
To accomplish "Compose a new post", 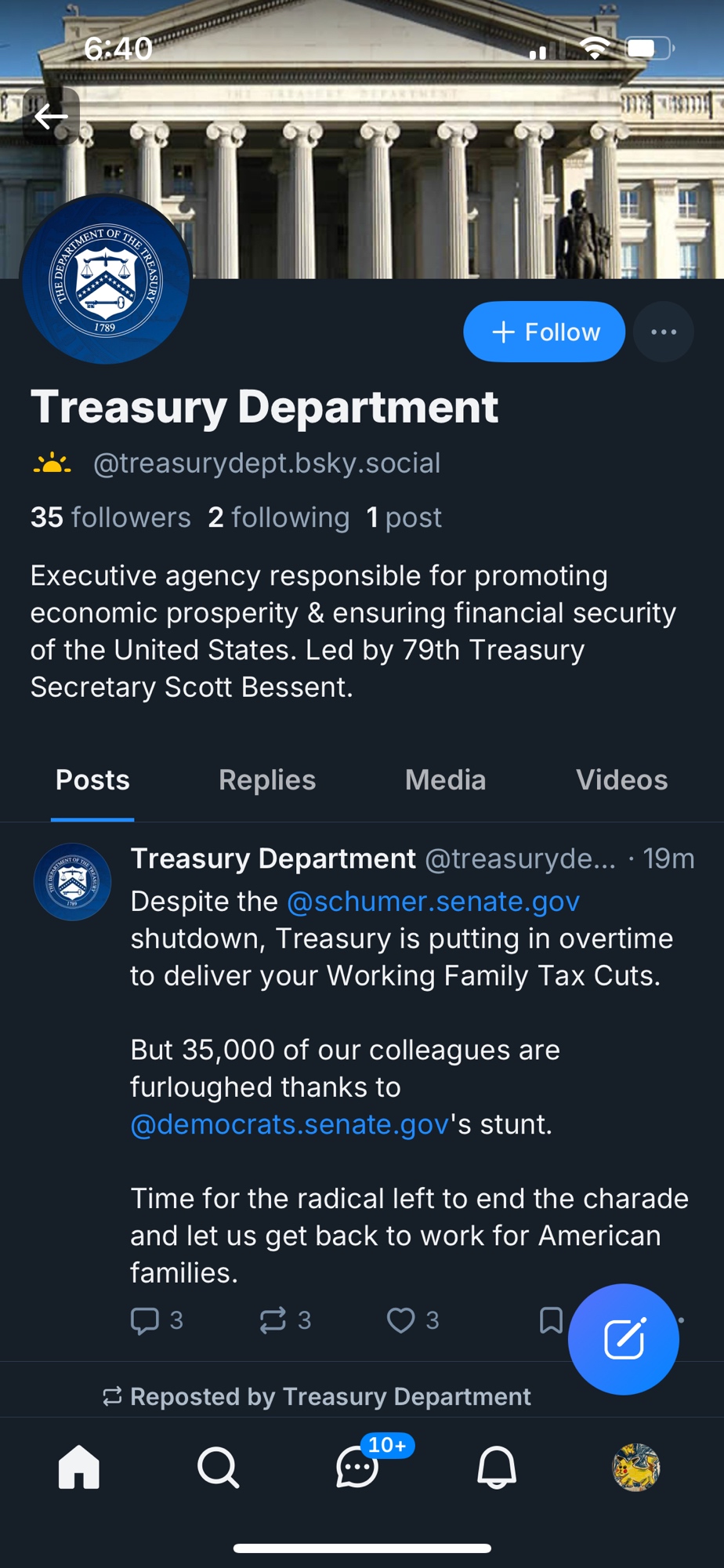I will (623, 1339).
